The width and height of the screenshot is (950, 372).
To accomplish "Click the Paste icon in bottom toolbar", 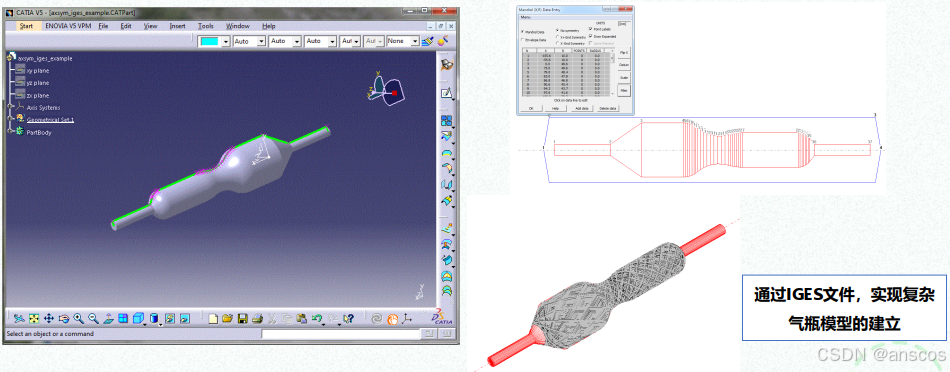I will tap(301, 318).
